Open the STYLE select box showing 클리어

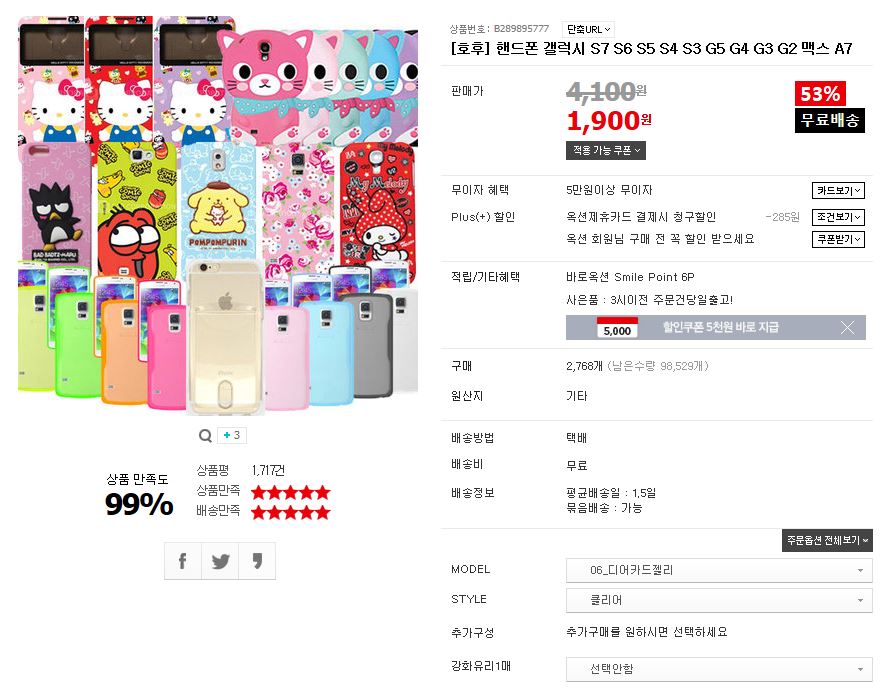tap(718, 600)
